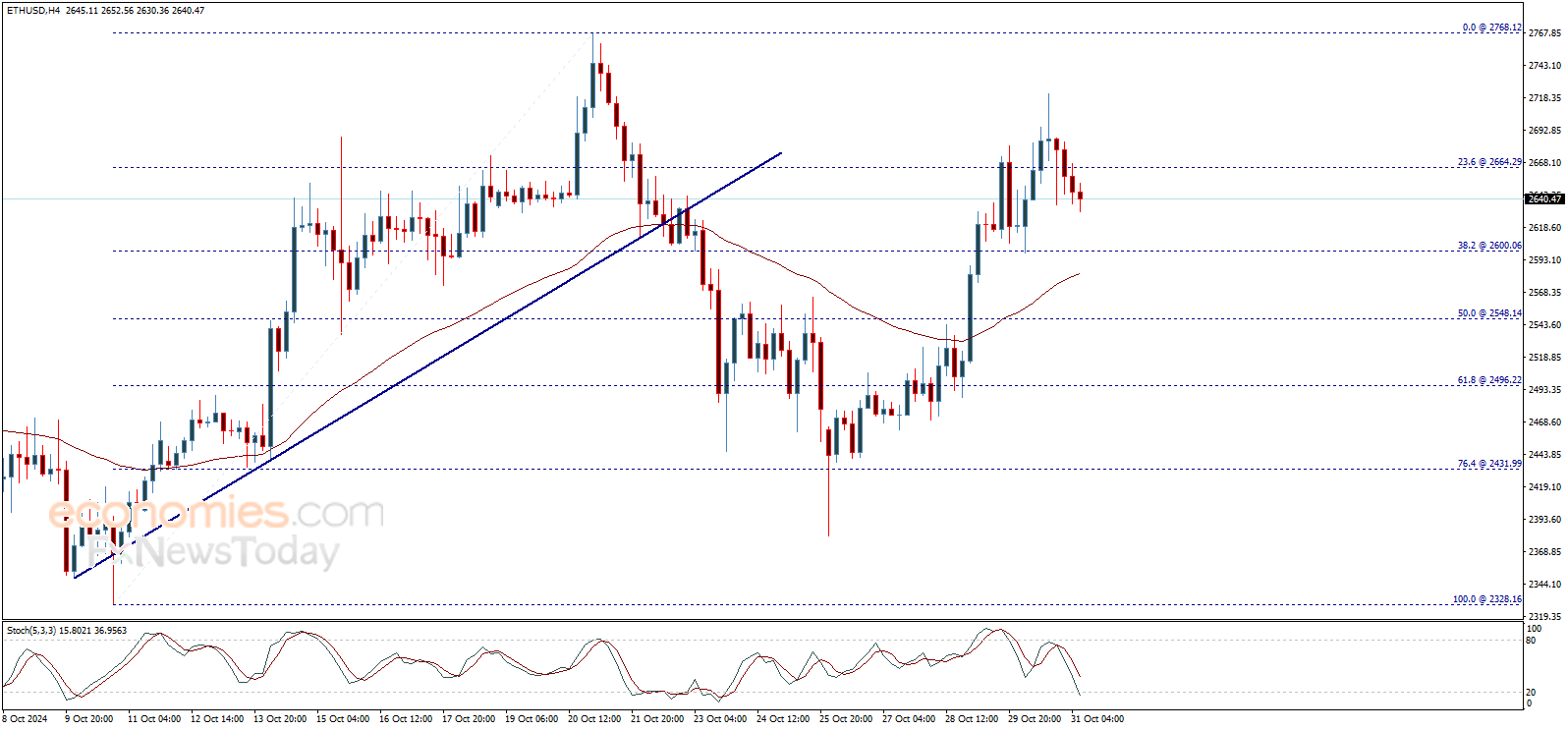Click the 17 Oct 20:00 time label

[469, 719]
